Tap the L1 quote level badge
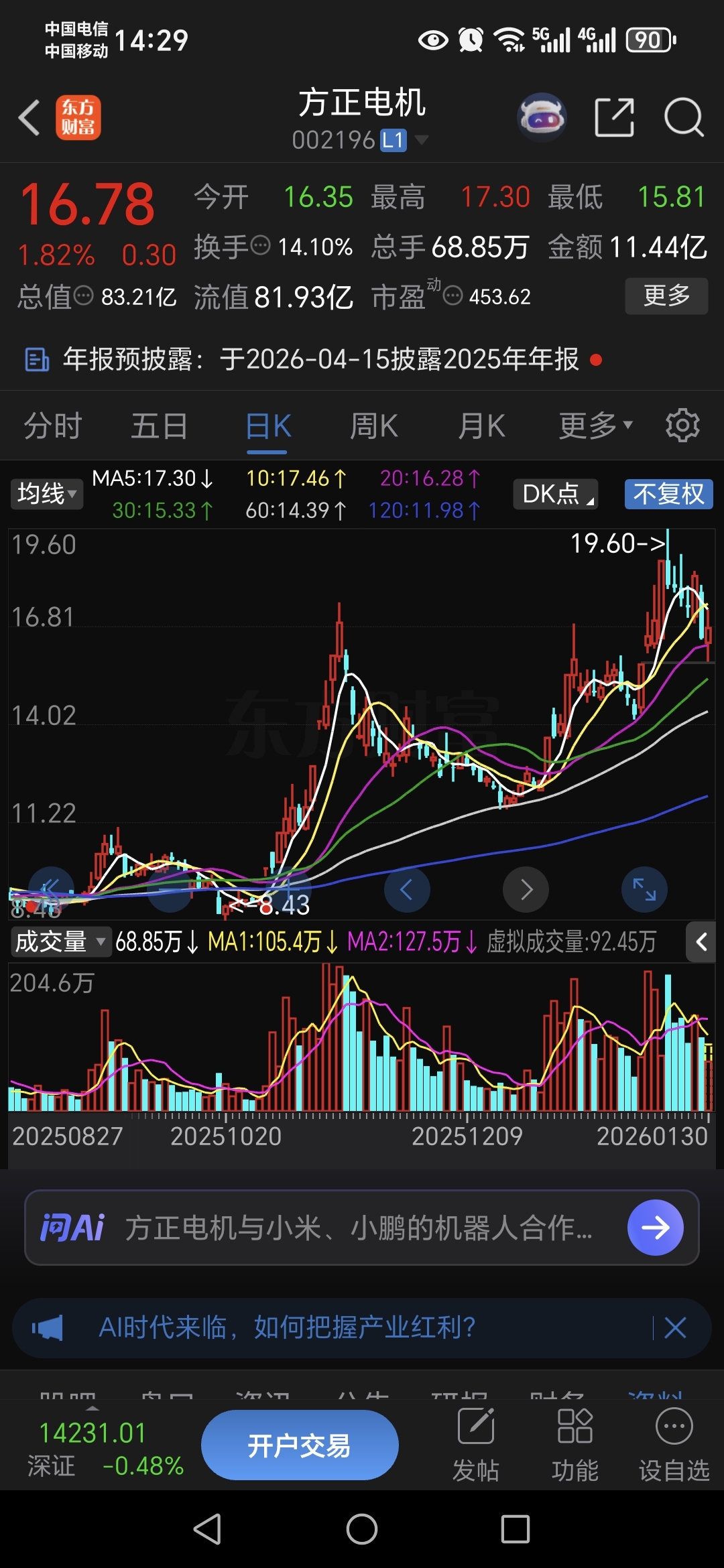Viewport: 724px width, 1568px height. (x=394, y=140)
